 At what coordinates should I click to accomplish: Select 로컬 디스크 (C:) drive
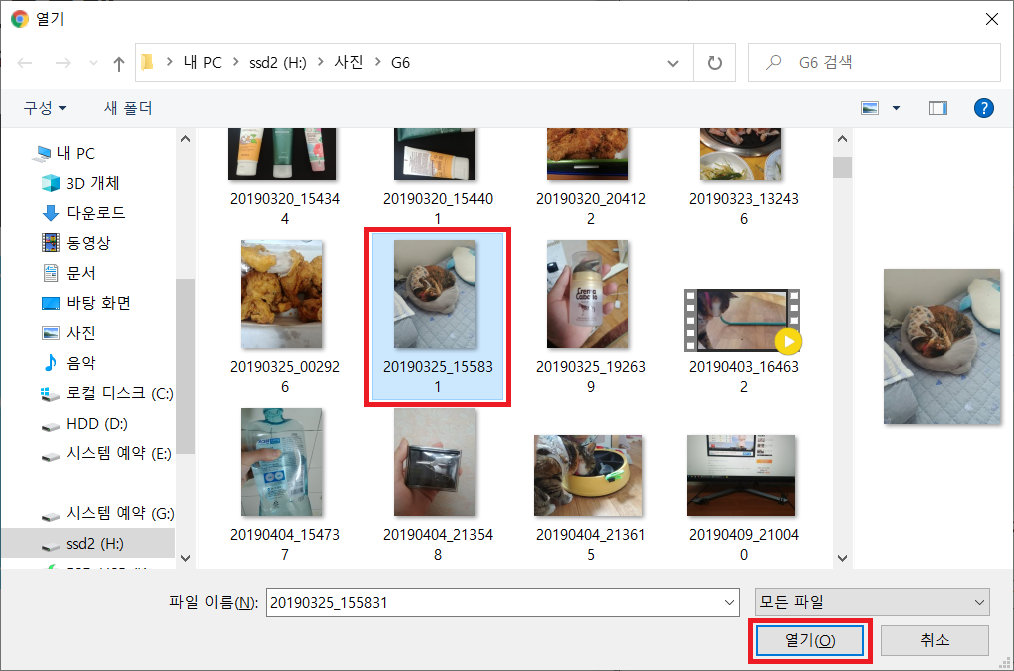tap(106, 393)
